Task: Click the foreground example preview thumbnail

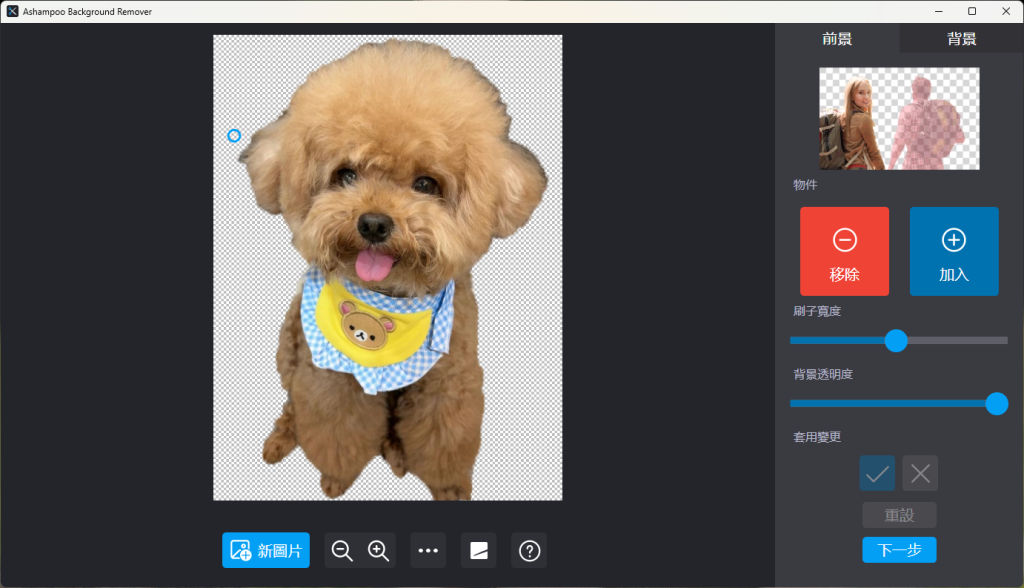Action: click(899, 119)
